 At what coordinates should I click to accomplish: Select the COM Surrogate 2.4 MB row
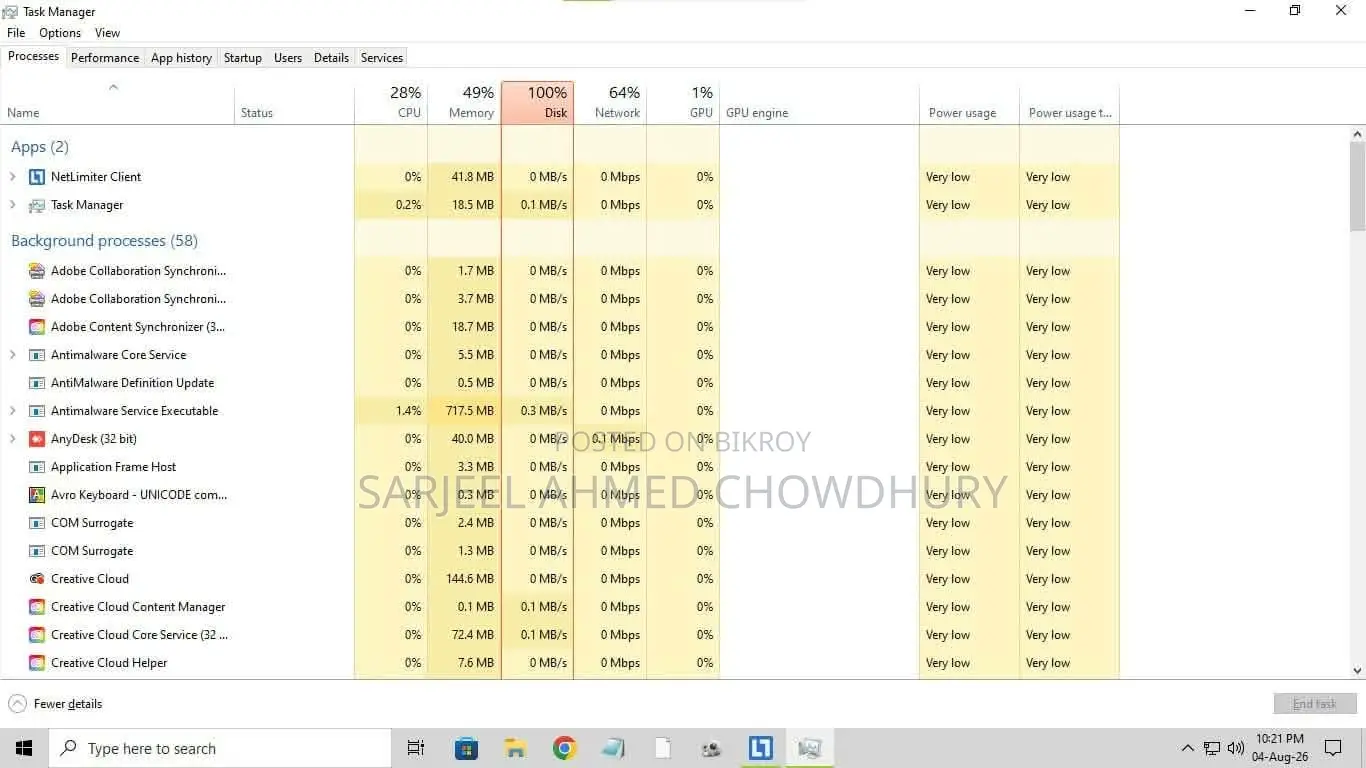(560, 523)
